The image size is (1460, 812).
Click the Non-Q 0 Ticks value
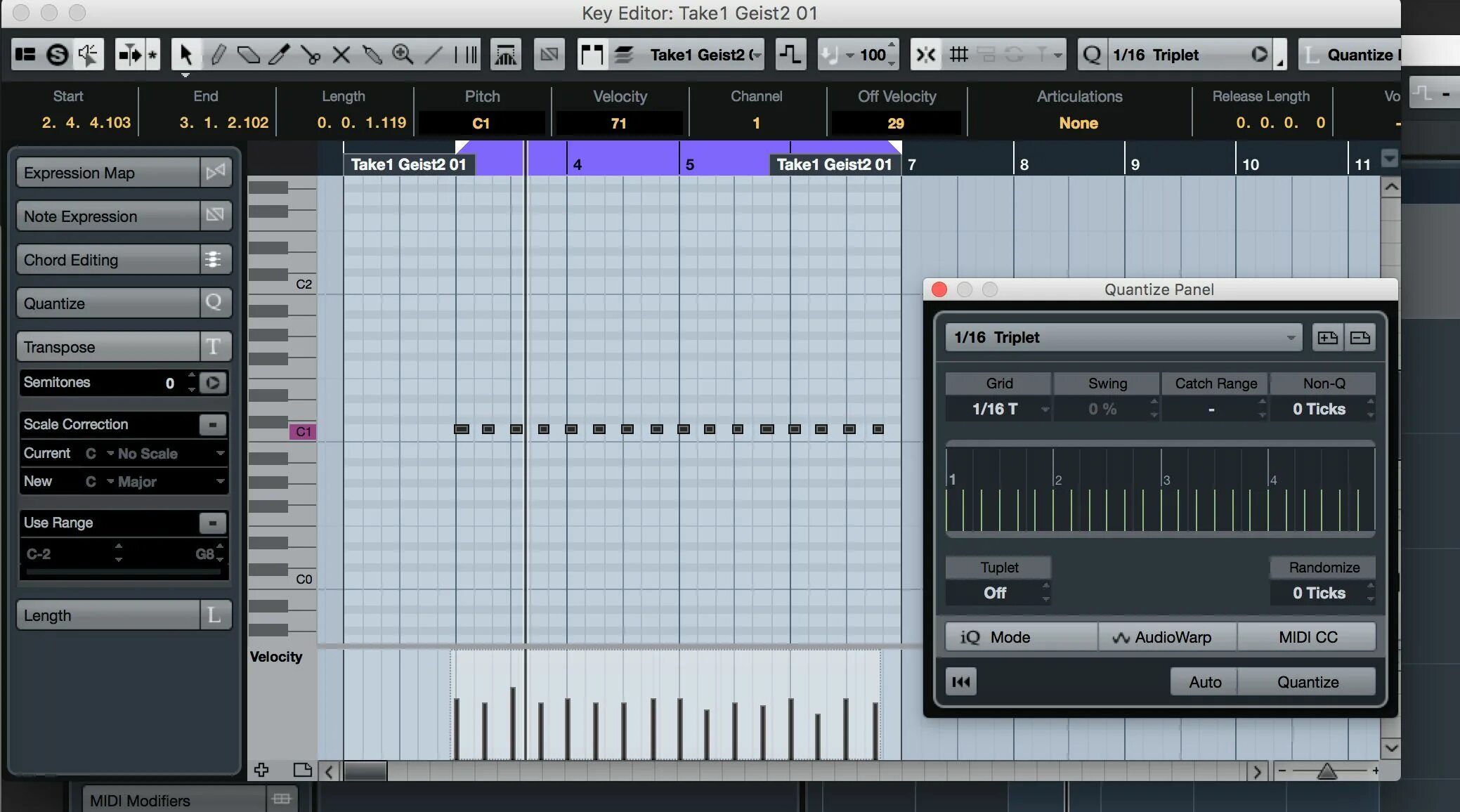[x=1319, y=409]
